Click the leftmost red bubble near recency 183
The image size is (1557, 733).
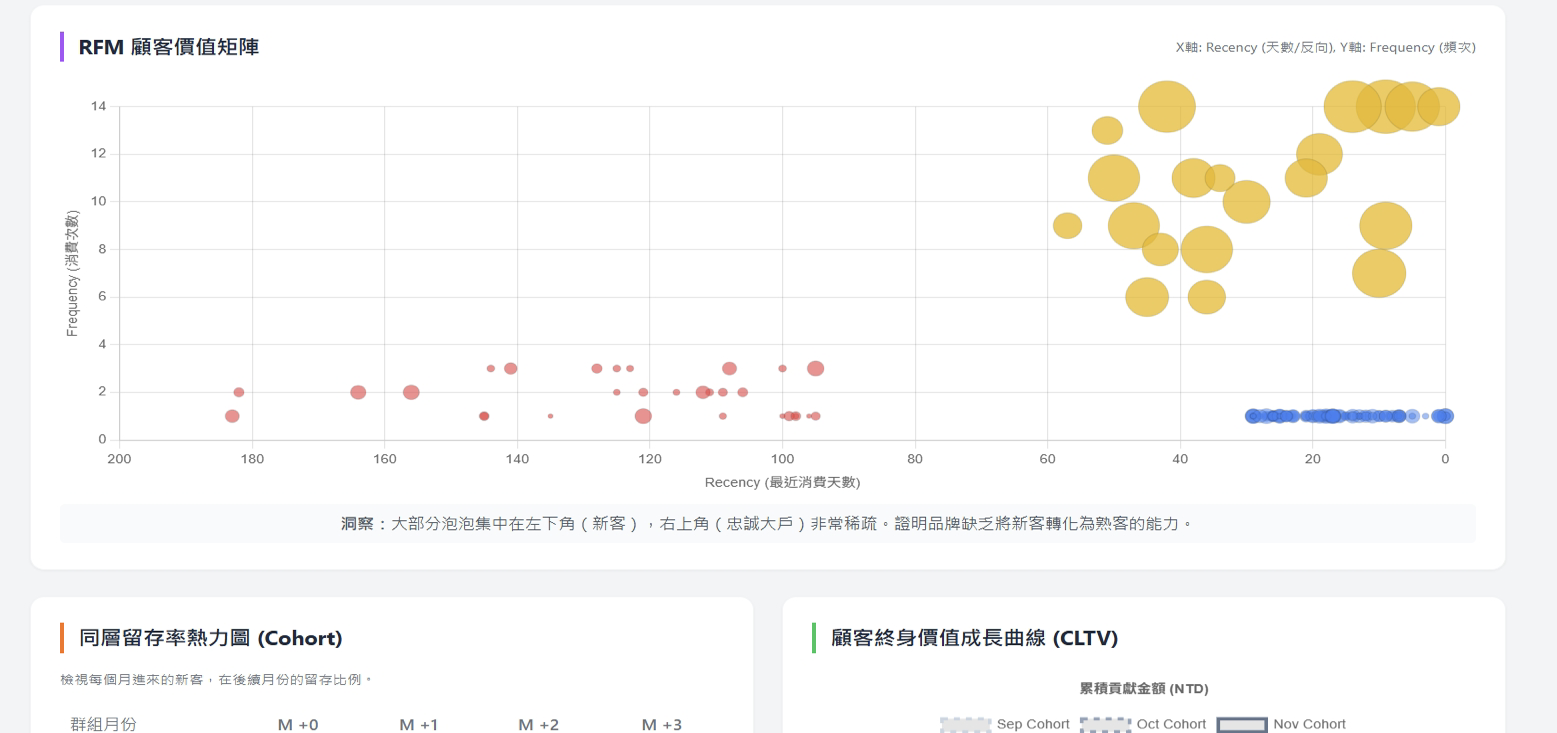(232, 416)
